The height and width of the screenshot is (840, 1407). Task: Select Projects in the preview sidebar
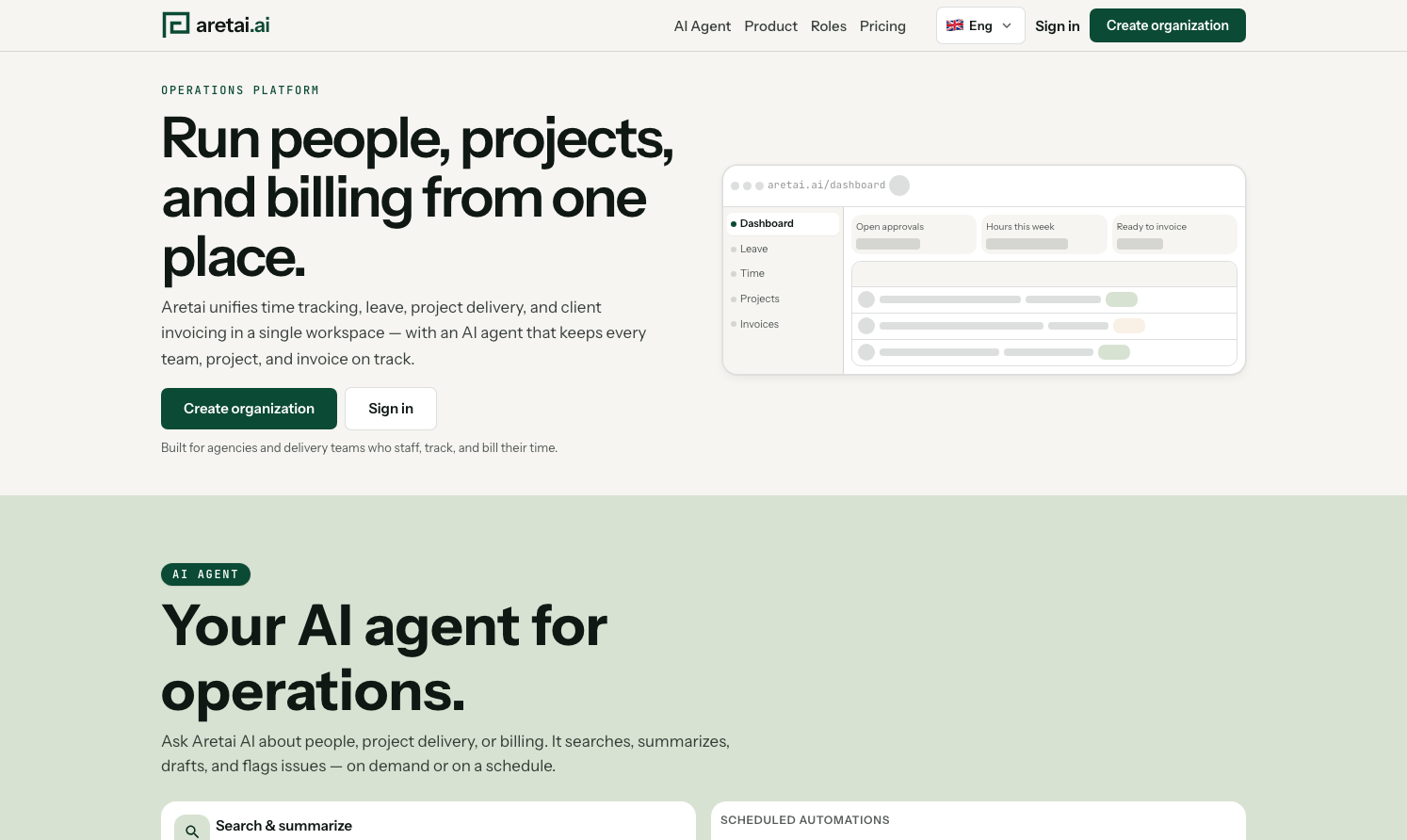point(783,299)
